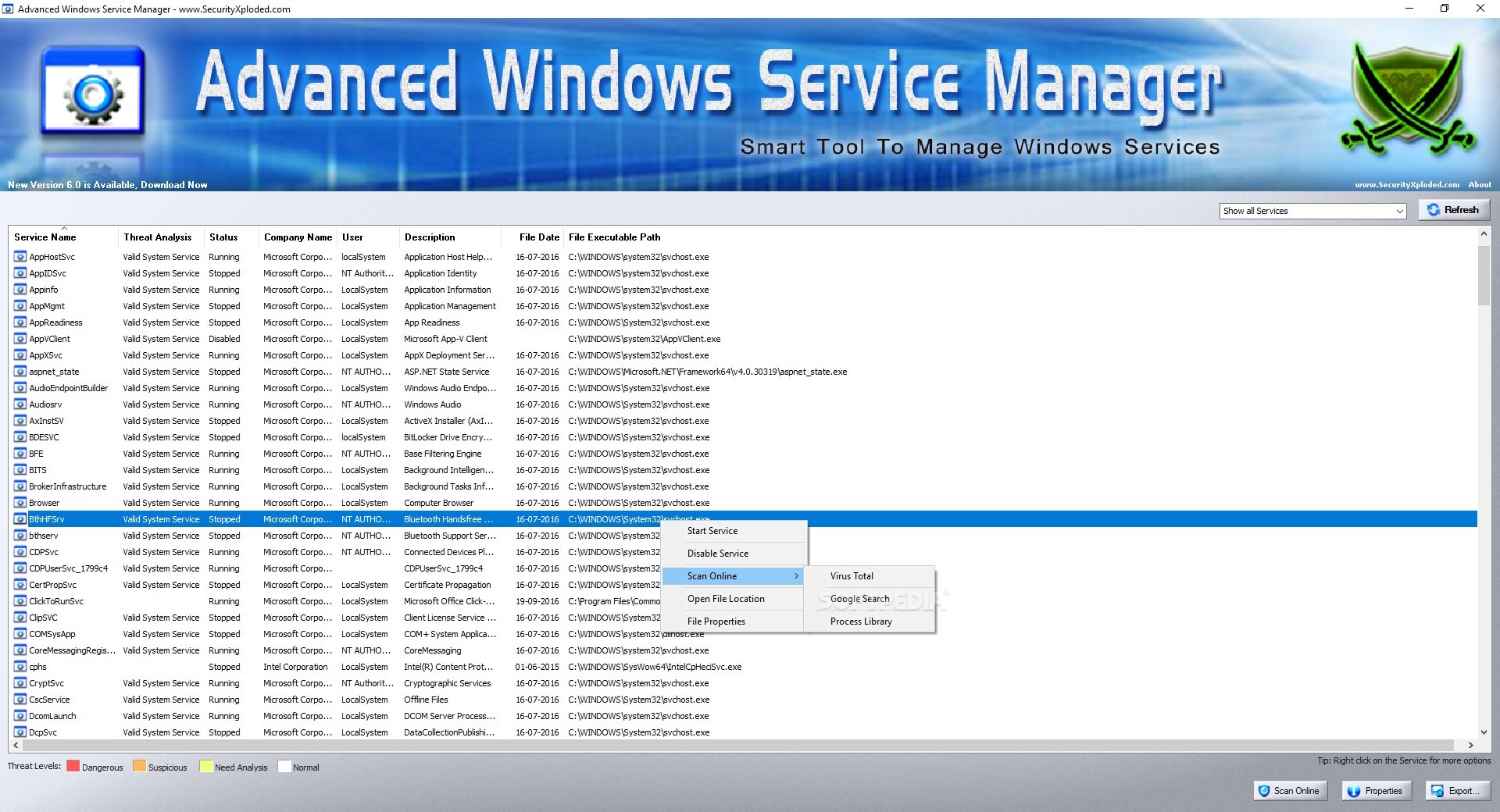Image resolution: width=1500 pixels, height=812 pixels.
Task: Click the CDPSvc service row icon
Action: tap(20, 552)
